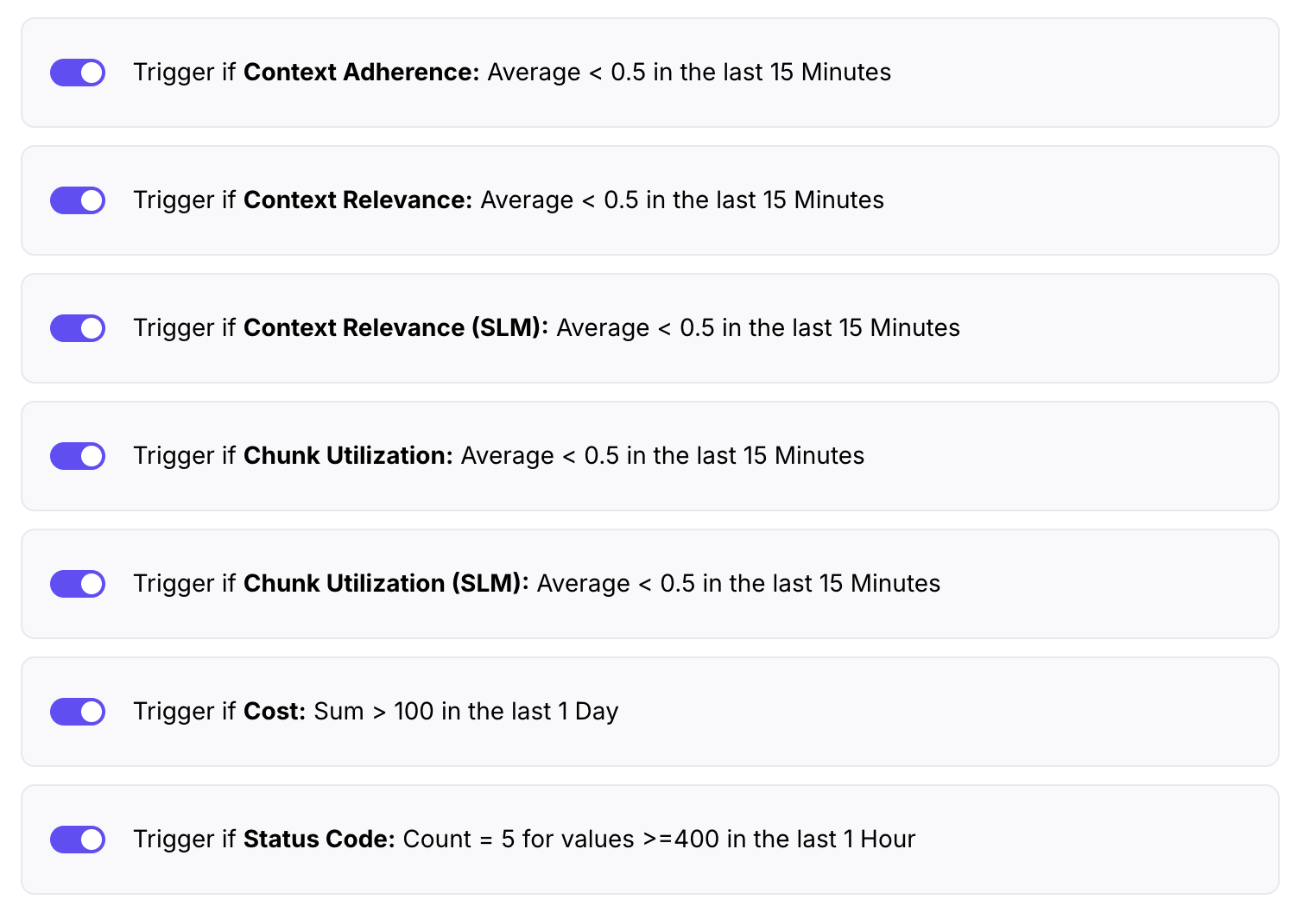This screenshot has width=1316, height=919.
Task: Click the Status Code metric label
Action: [x=320, y=839]
